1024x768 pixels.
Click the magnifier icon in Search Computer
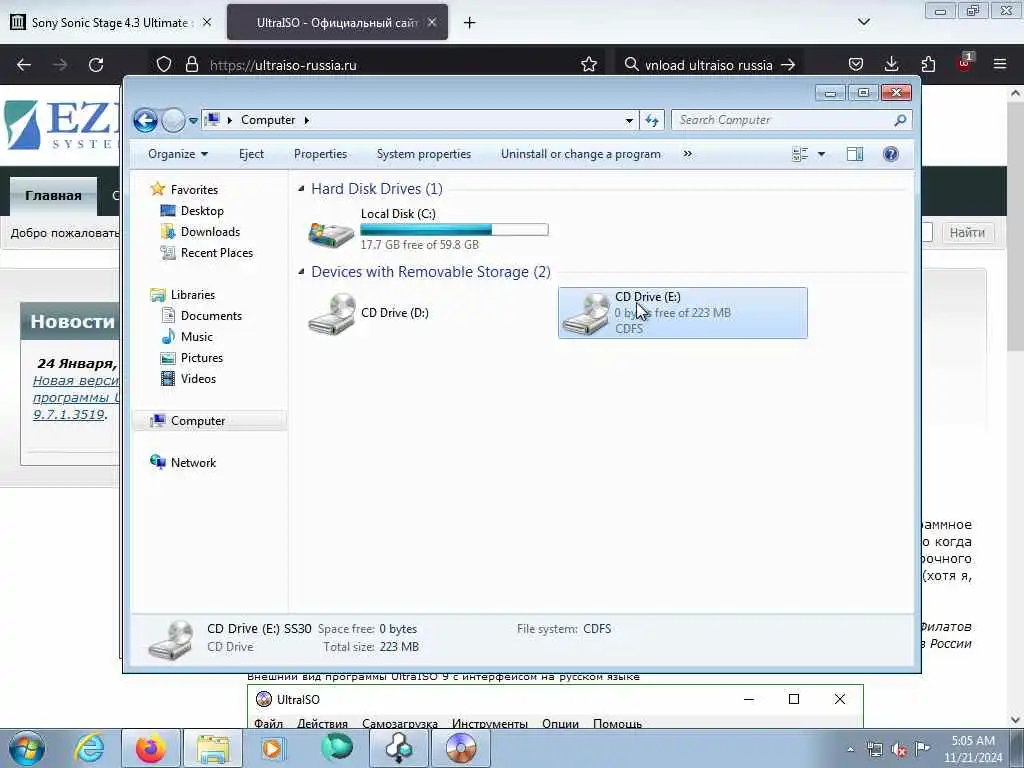tap(900, 120)
